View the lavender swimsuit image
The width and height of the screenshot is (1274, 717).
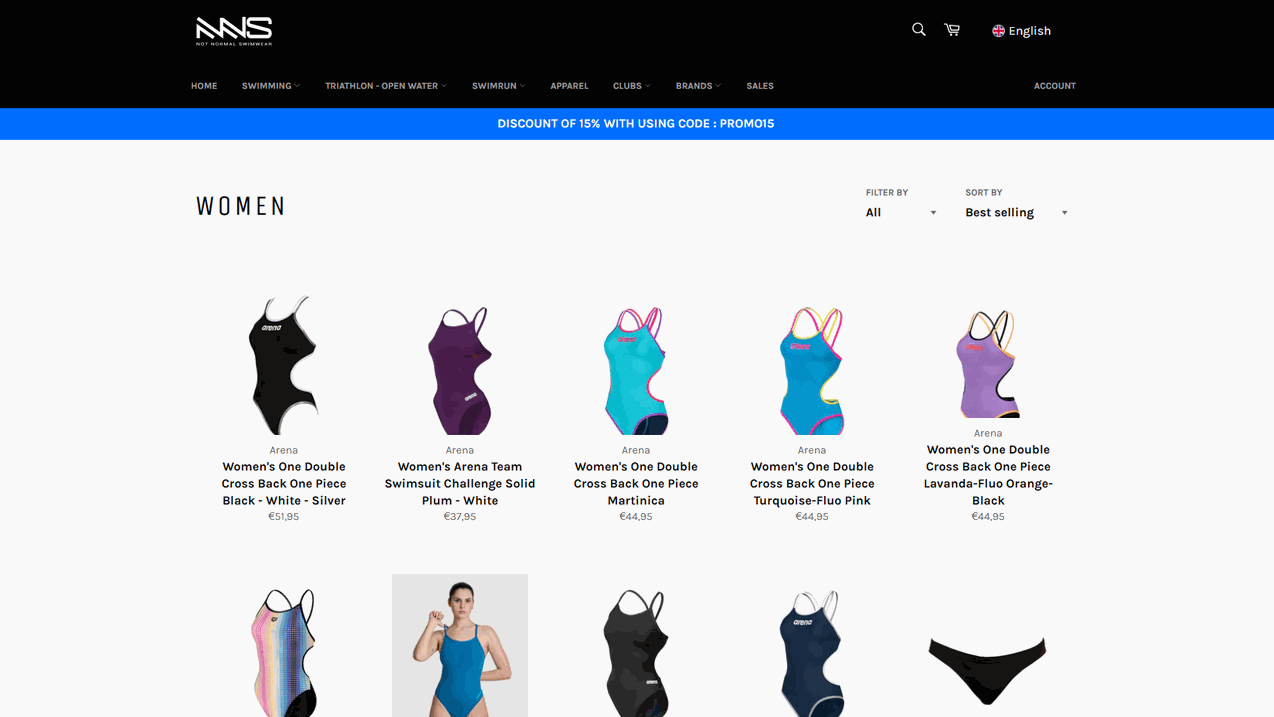tap(988, 363)
